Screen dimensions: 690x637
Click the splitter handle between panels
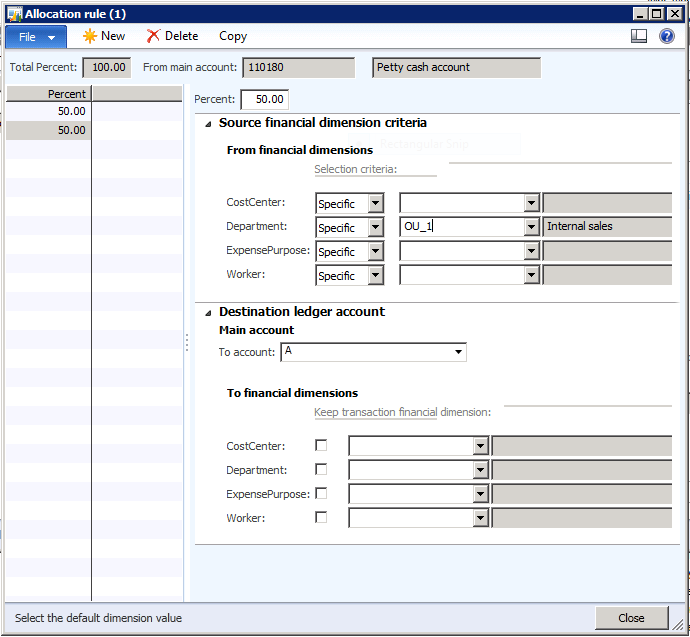(186, 342)
